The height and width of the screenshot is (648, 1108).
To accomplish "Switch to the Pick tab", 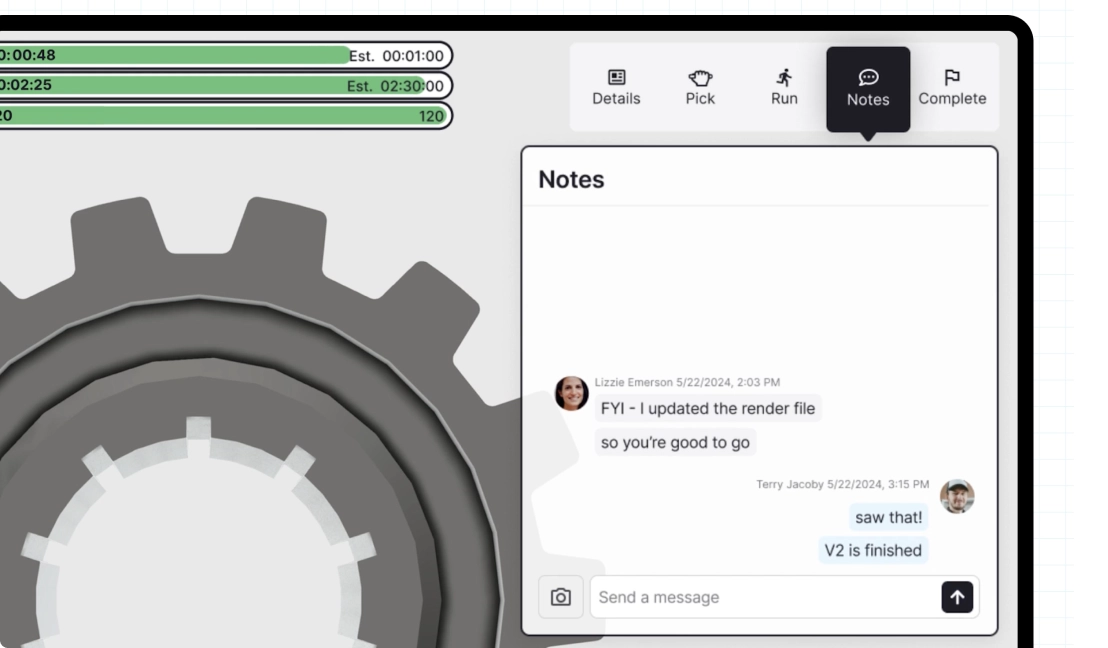I will pos(700,88).
